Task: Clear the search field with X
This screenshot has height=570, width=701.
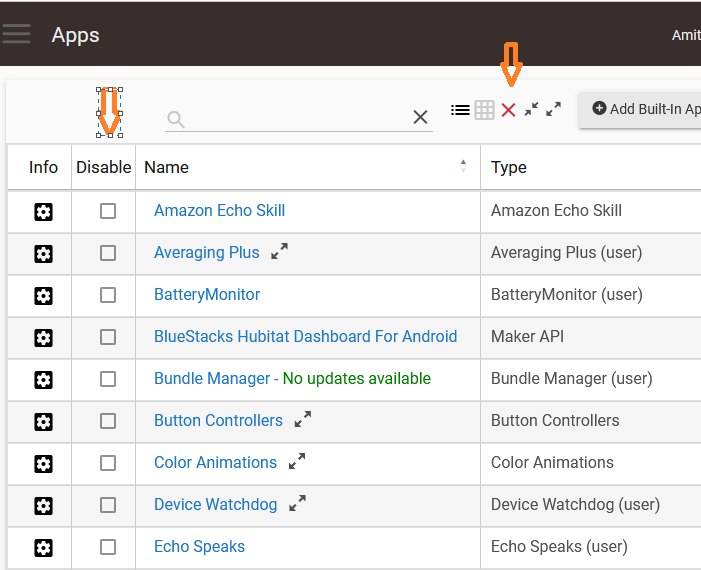Action: [x=420, y=117]
